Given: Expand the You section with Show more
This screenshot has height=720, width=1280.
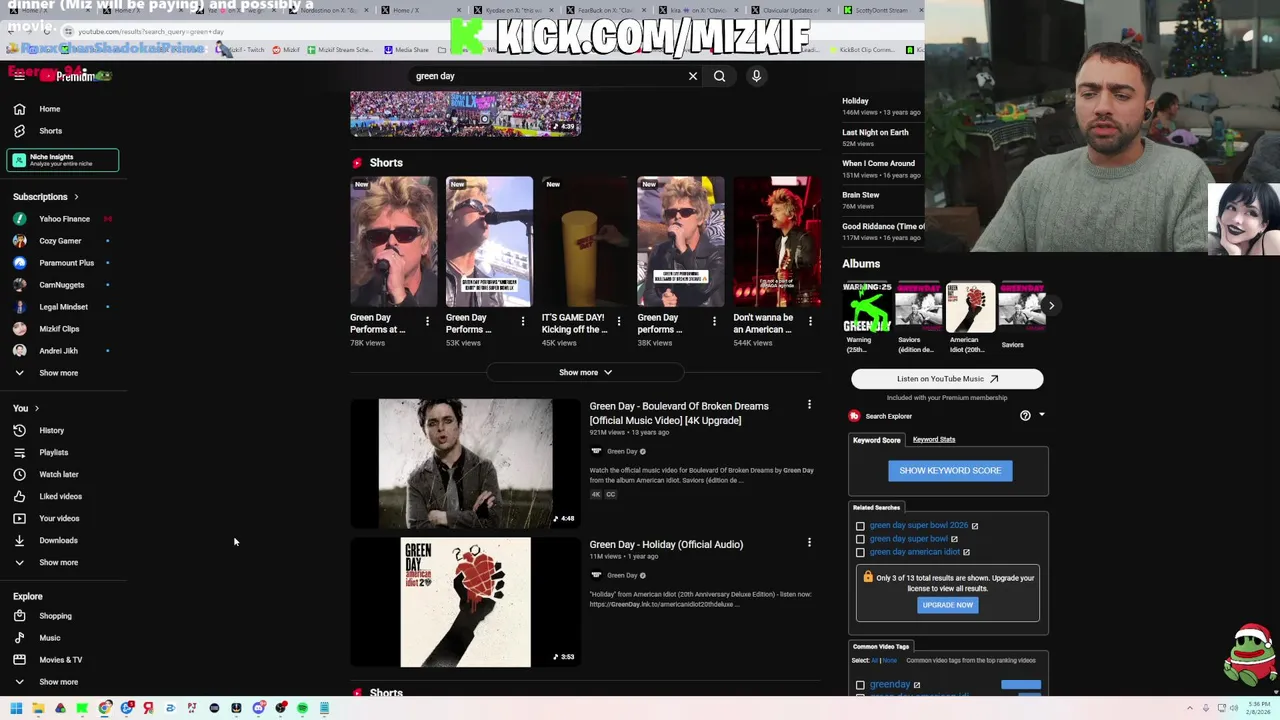Looking at the screenshot, I should pos(62,563).
